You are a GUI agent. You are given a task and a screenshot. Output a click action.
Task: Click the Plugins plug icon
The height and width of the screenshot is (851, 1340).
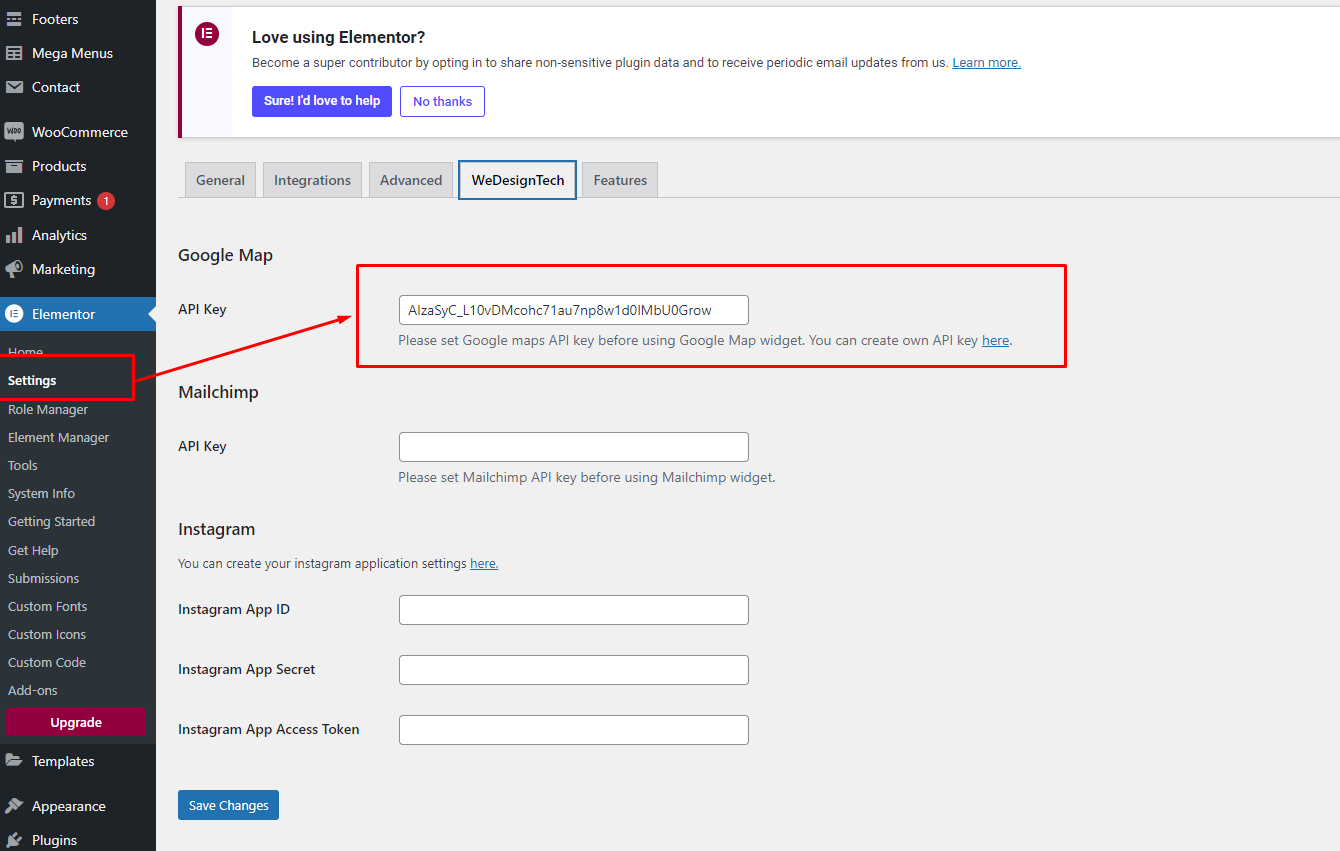click(x=14, y=840)
